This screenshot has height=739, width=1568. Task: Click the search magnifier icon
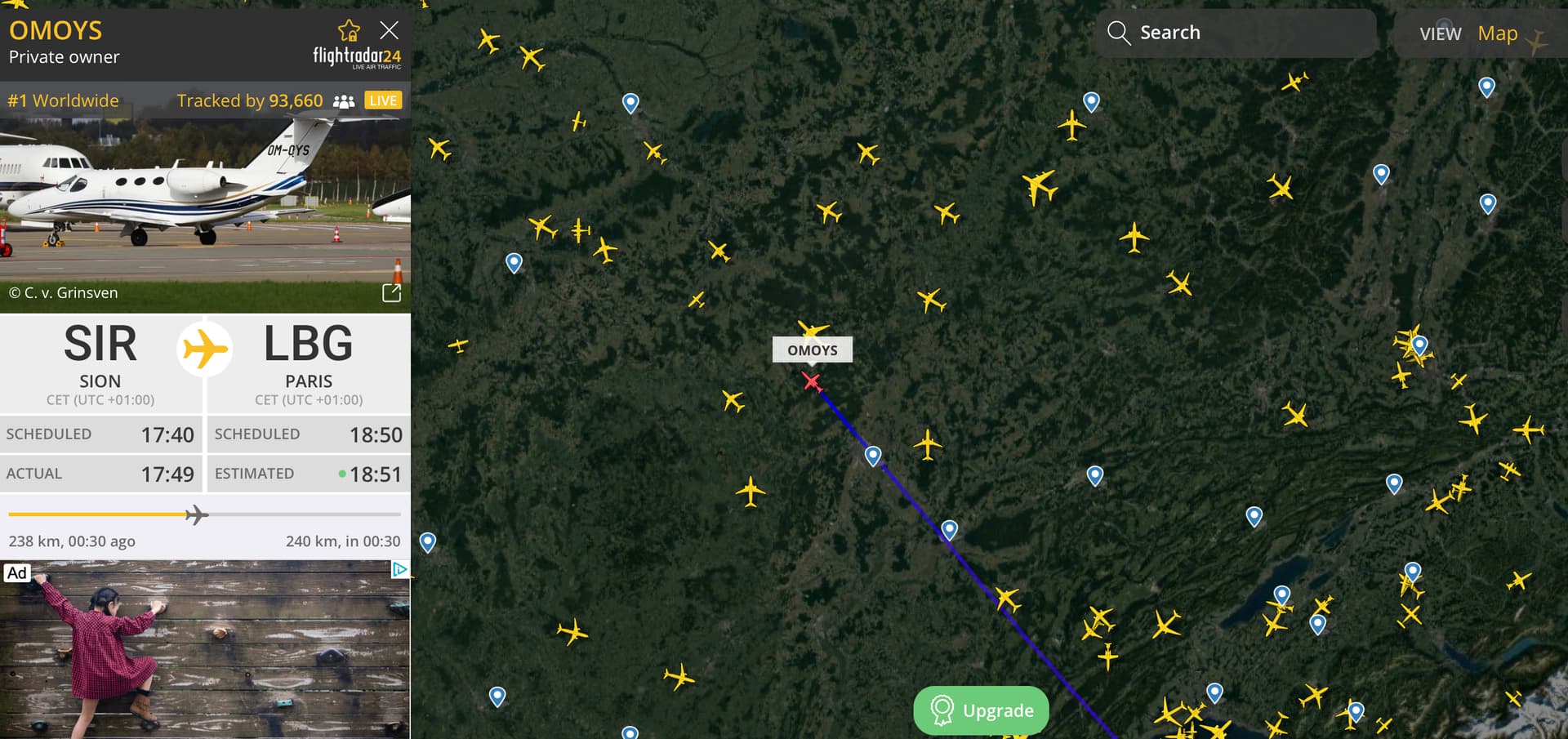[1118, 33]
